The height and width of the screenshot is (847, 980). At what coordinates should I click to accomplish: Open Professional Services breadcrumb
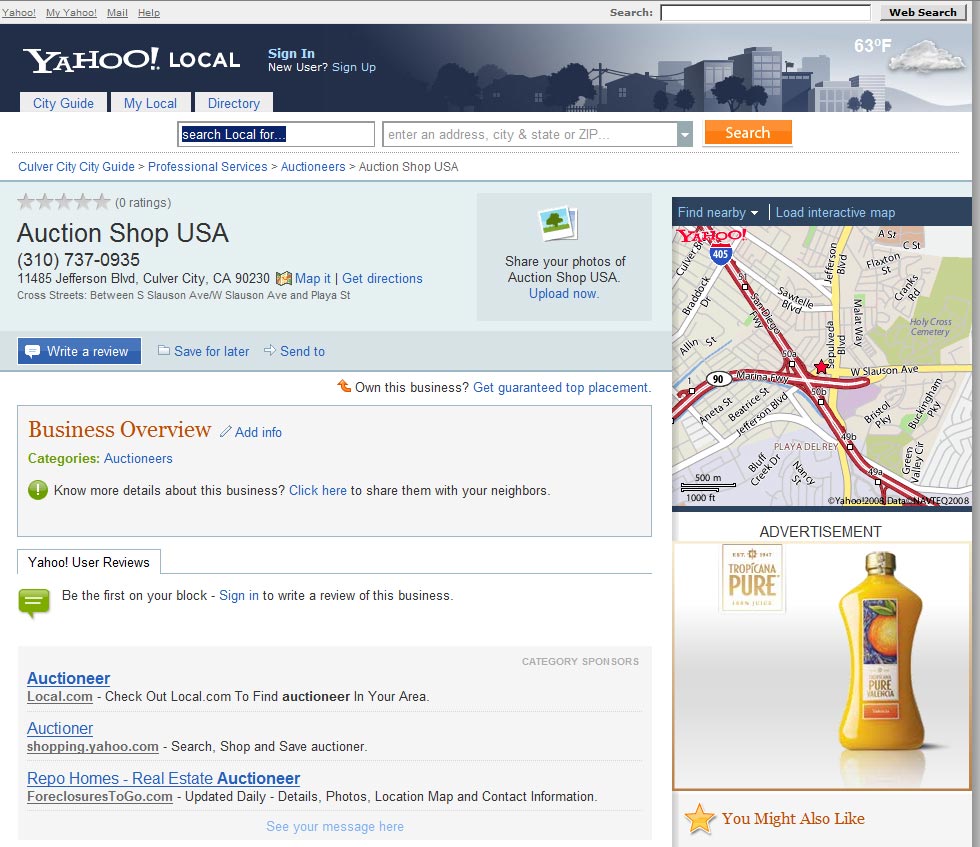[x=208, y=166]
